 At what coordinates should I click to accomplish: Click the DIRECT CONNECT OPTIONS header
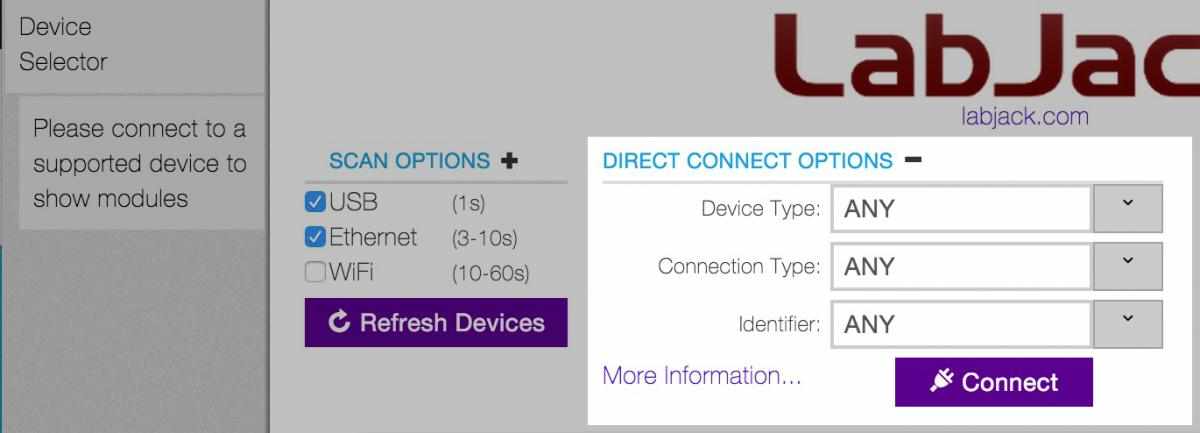tap(747, 161)
